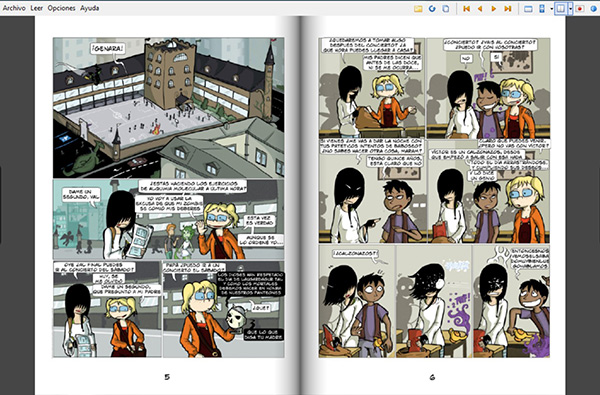Toggle the double-page view button
The image size is (600, 395).
[561, 8]
